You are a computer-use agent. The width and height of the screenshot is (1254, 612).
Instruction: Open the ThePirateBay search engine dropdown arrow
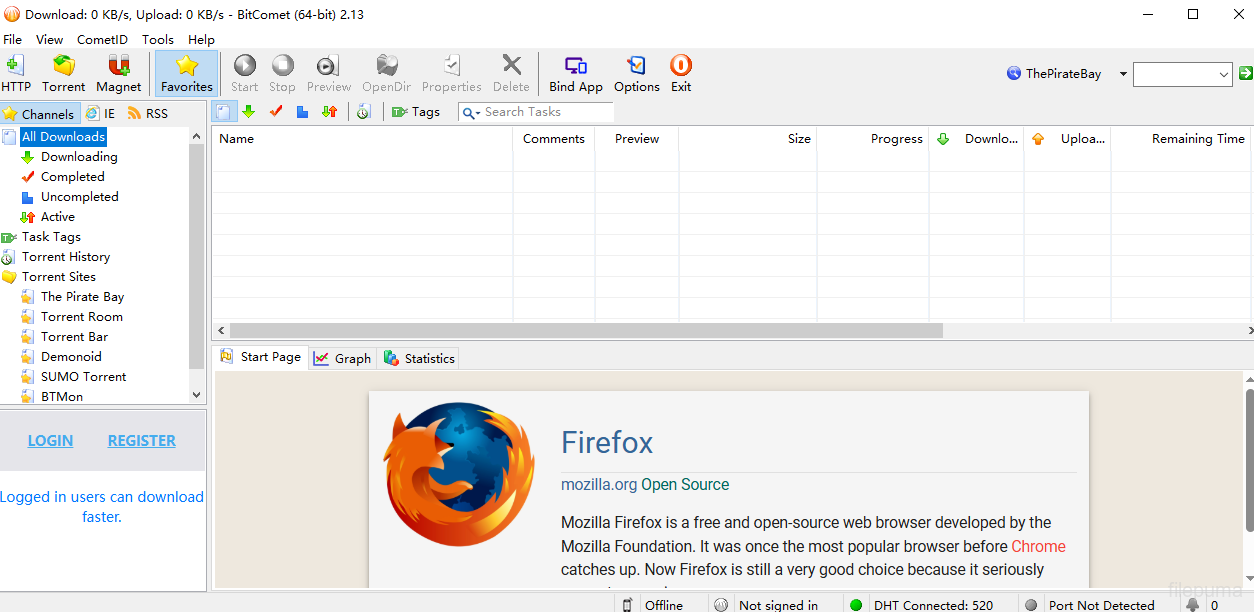pyautogui.click(x=1123, y=74)
